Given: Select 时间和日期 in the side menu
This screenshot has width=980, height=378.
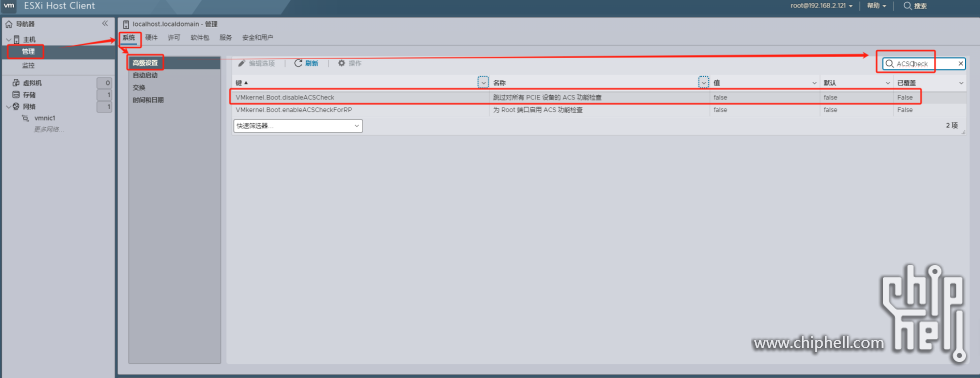Looking at the screenshot, I should point(148,100).
